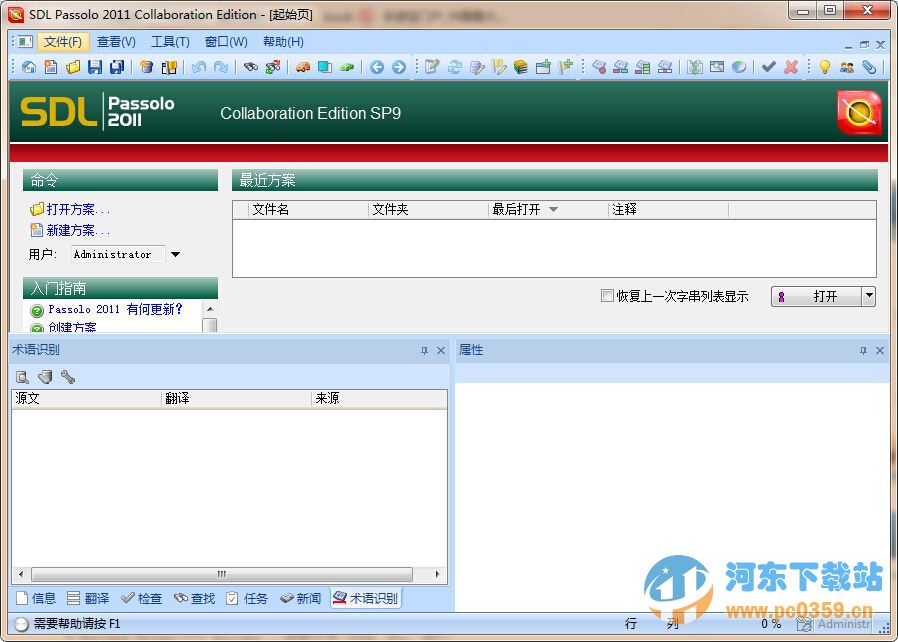Image resolution: width=898 pixels, height=642 pixels.
Task: Select the Save All toolbar icon
Action: click(x=118, y=68)
